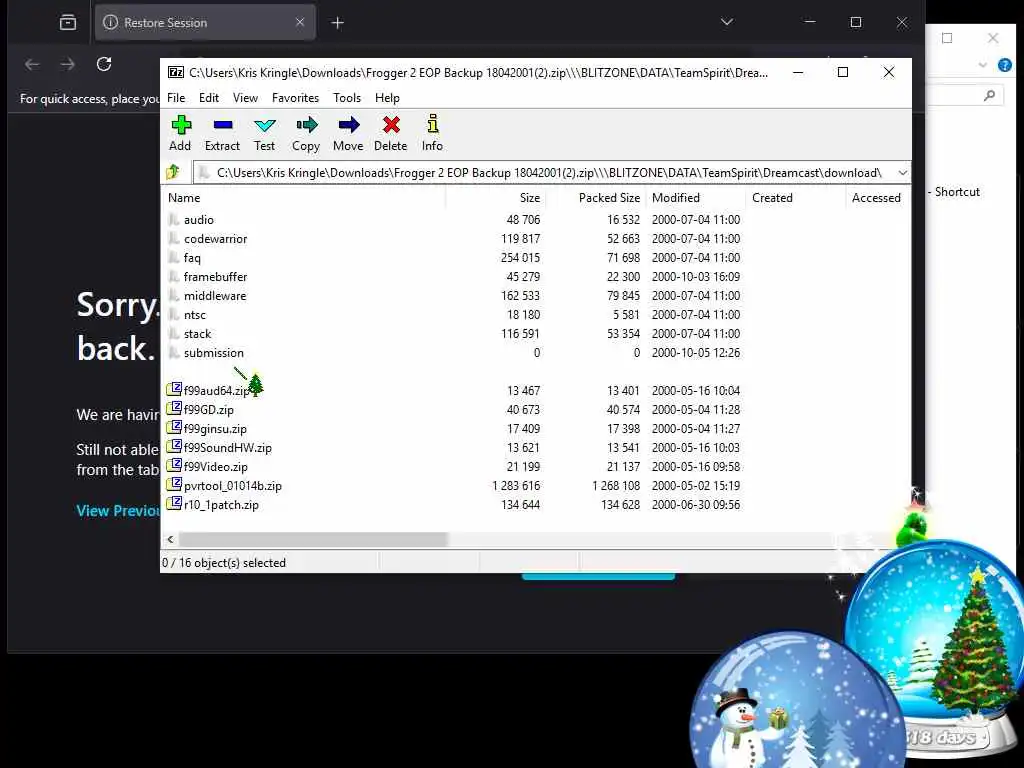
Task: Click the Extract toolbar icon
Action: 223,124
